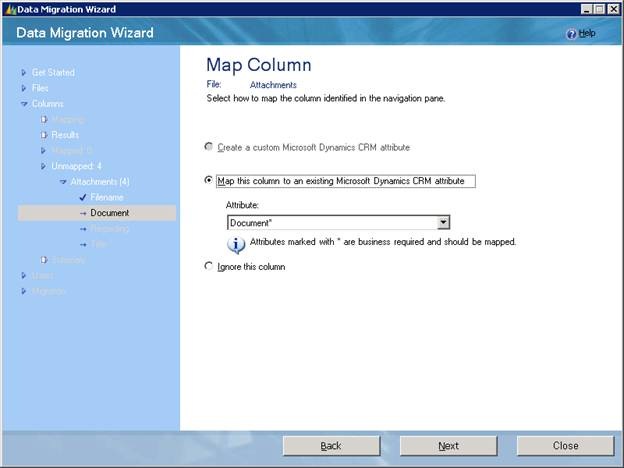Choose the 'Ignore this column' radio button
This screenshot has height=468, width=624.
(209, 267)
